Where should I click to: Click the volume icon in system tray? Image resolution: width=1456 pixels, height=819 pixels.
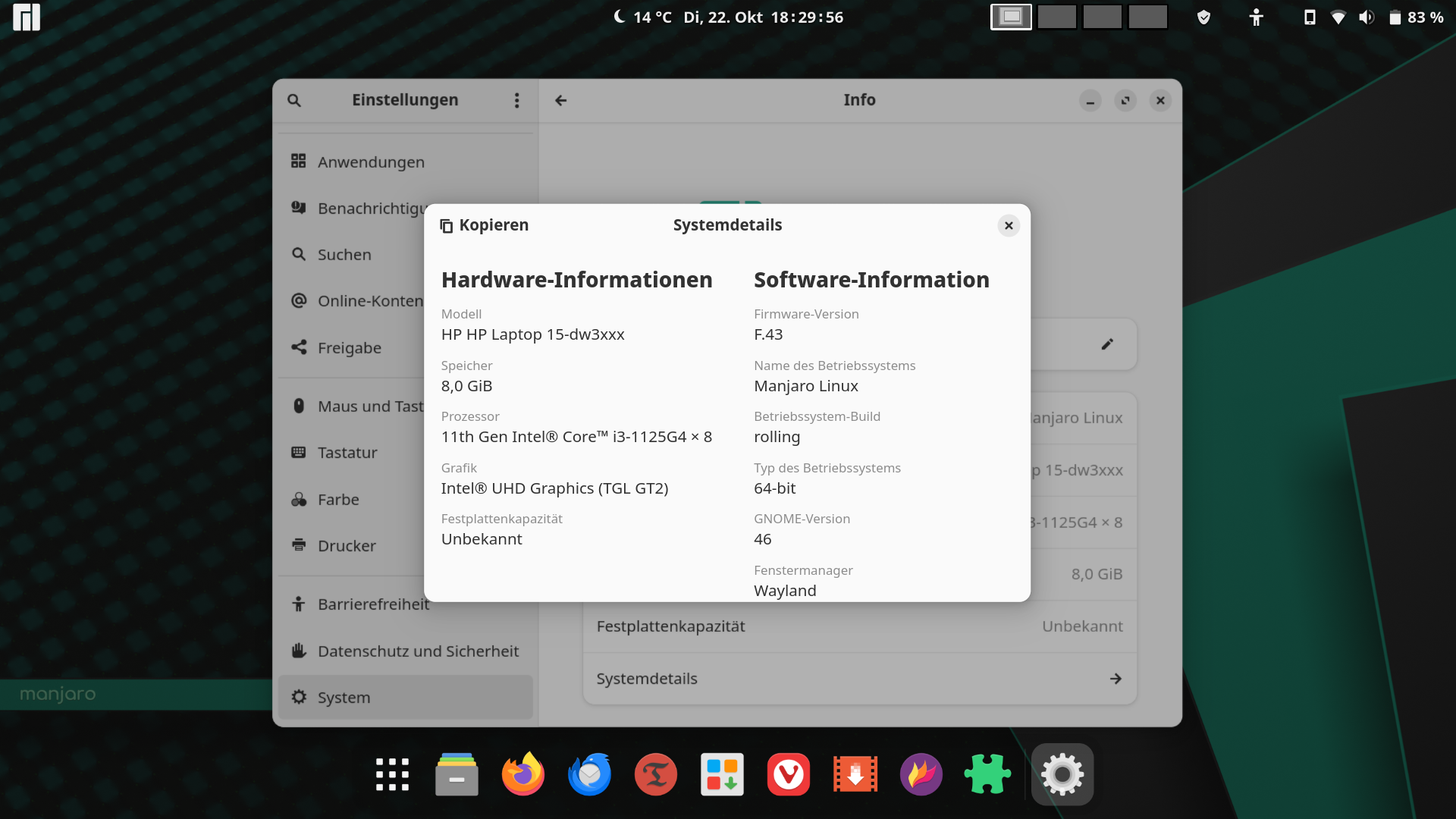(x=1366, y=17)
